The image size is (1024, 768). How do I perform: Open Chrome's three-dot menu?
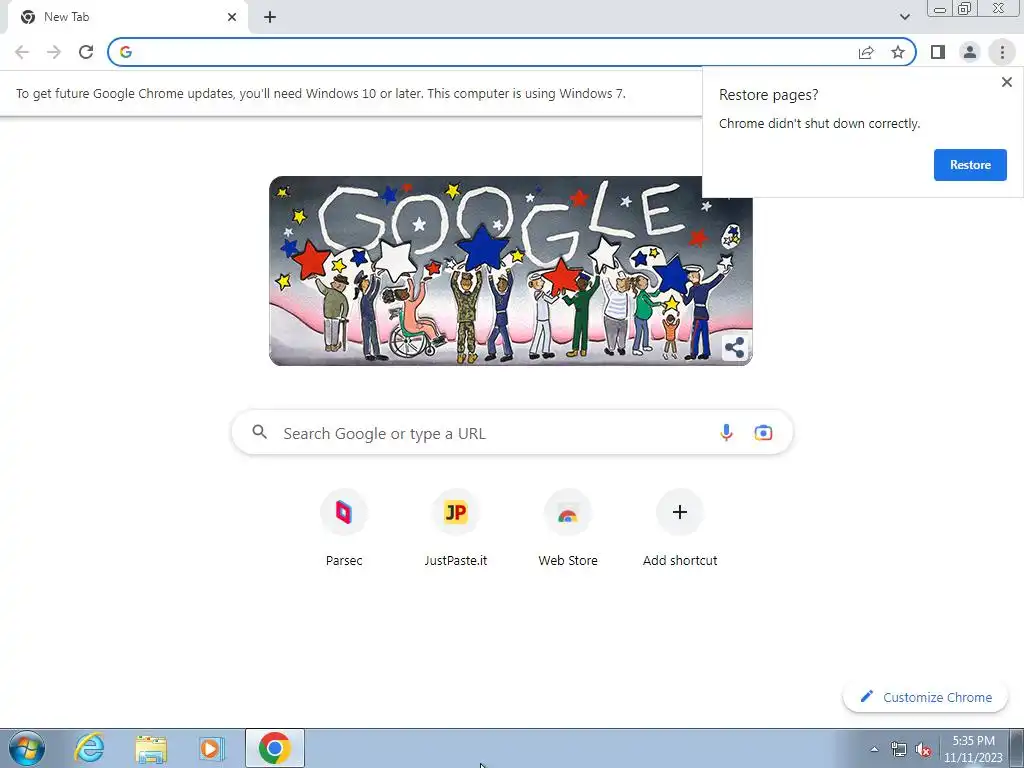pos(1002,52)
